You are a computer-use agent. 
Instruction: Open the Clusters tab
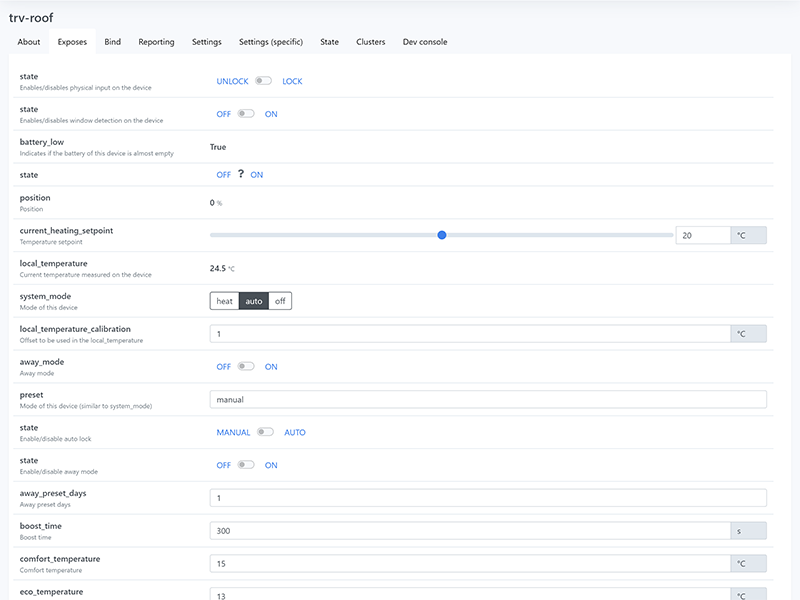[370, 42]
